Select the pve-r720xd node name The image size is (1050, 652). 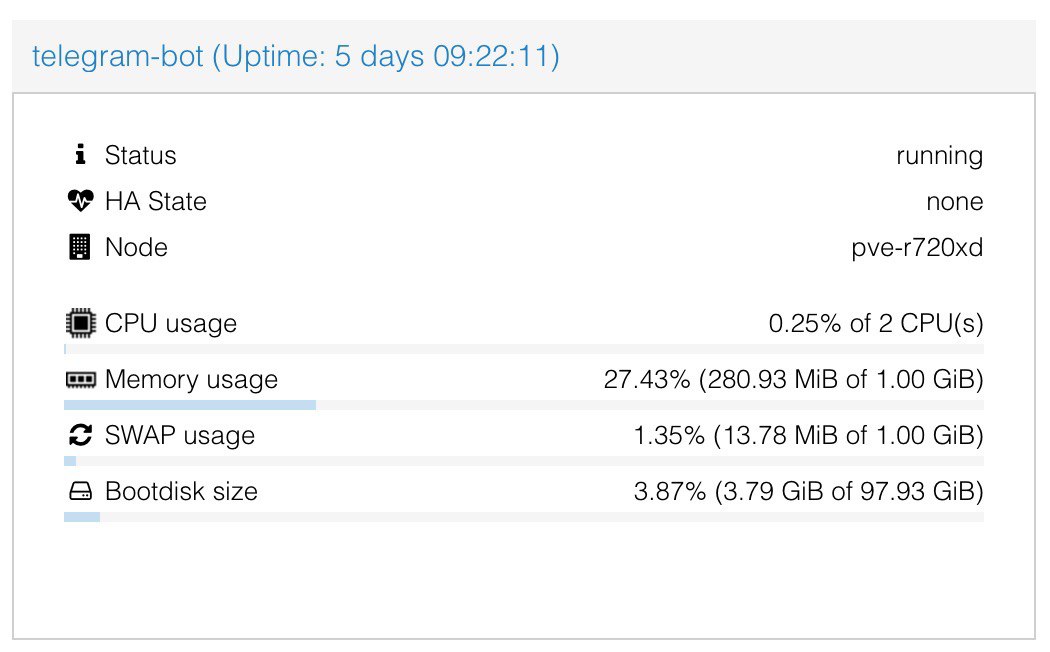(917, 248)
